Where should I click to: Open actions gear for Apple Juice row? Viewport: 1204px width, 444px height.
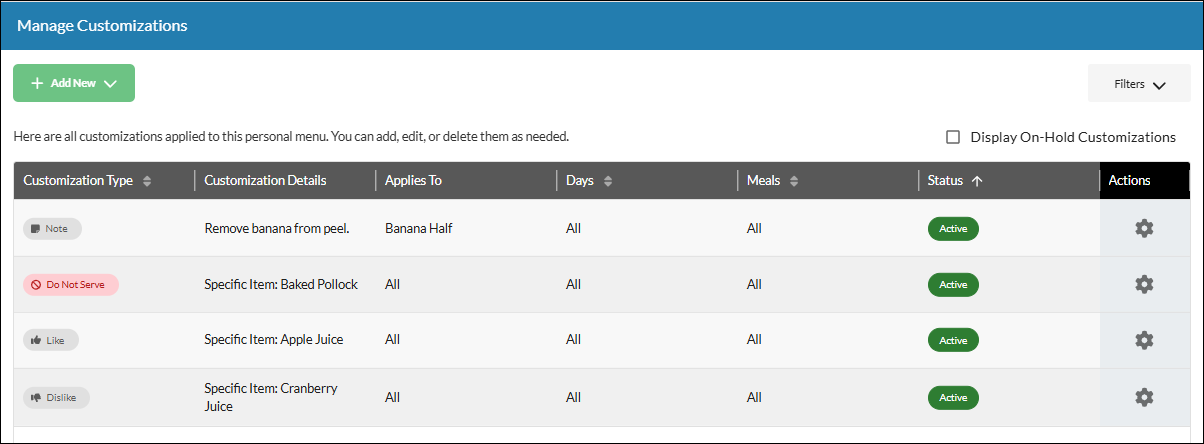point(1144,340)
